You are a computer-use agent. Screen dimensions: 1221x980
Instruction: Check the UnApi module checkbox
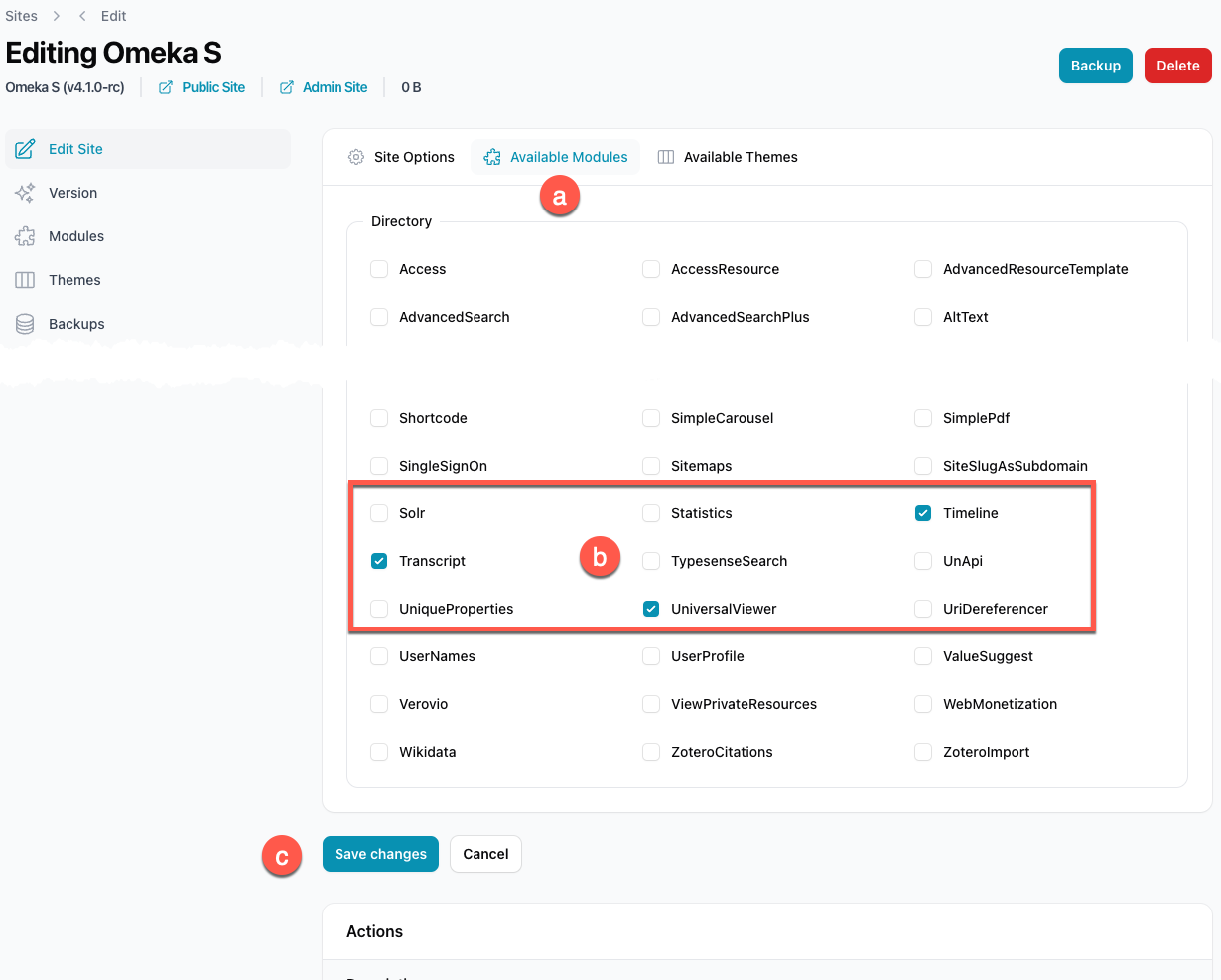(923, 561)
